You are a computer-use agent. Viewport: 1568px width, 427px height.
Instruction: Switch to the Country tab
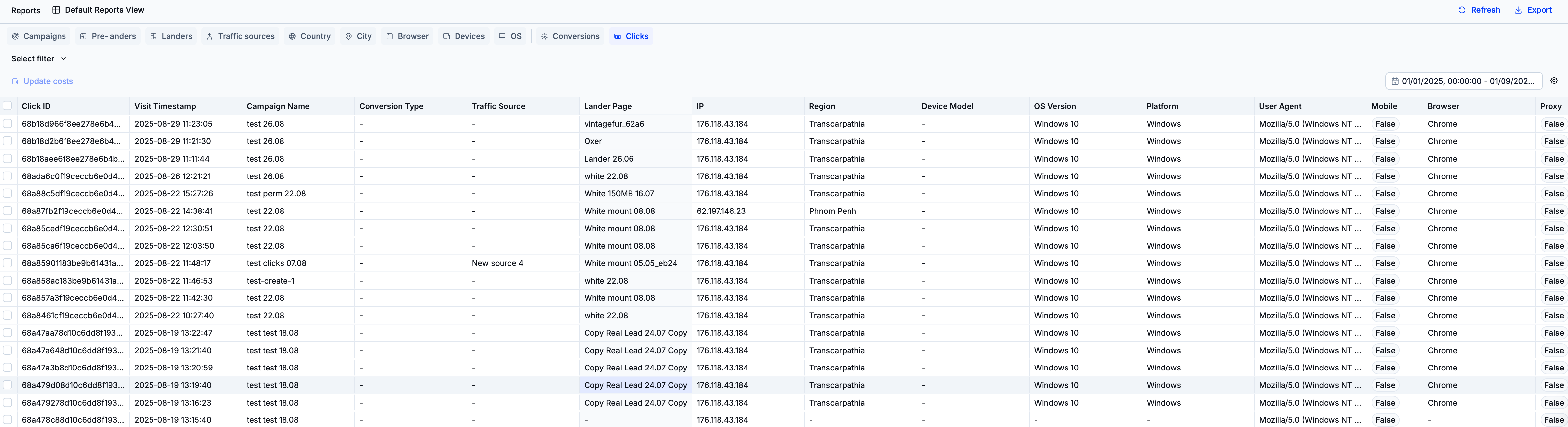click(x=309, y=36)
